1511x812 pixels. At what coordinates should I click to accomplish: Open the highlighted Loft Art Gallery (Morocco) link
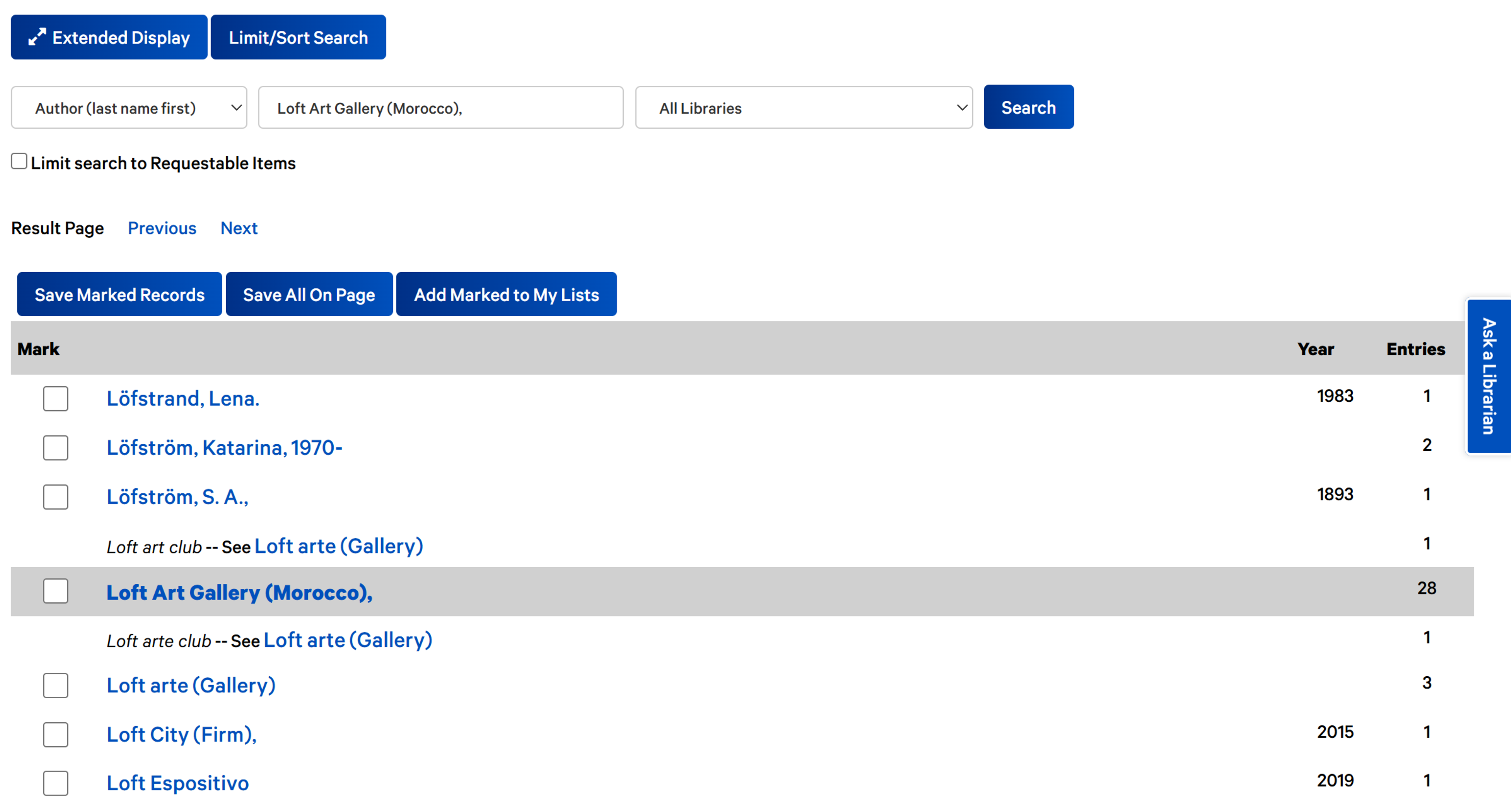coord(239,592)
